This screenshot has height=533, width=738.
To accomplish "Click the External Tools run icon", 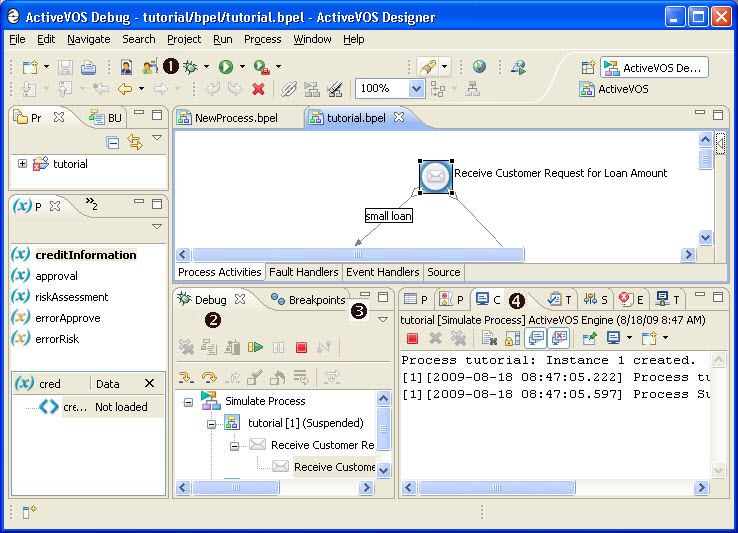I will (261, 67).
